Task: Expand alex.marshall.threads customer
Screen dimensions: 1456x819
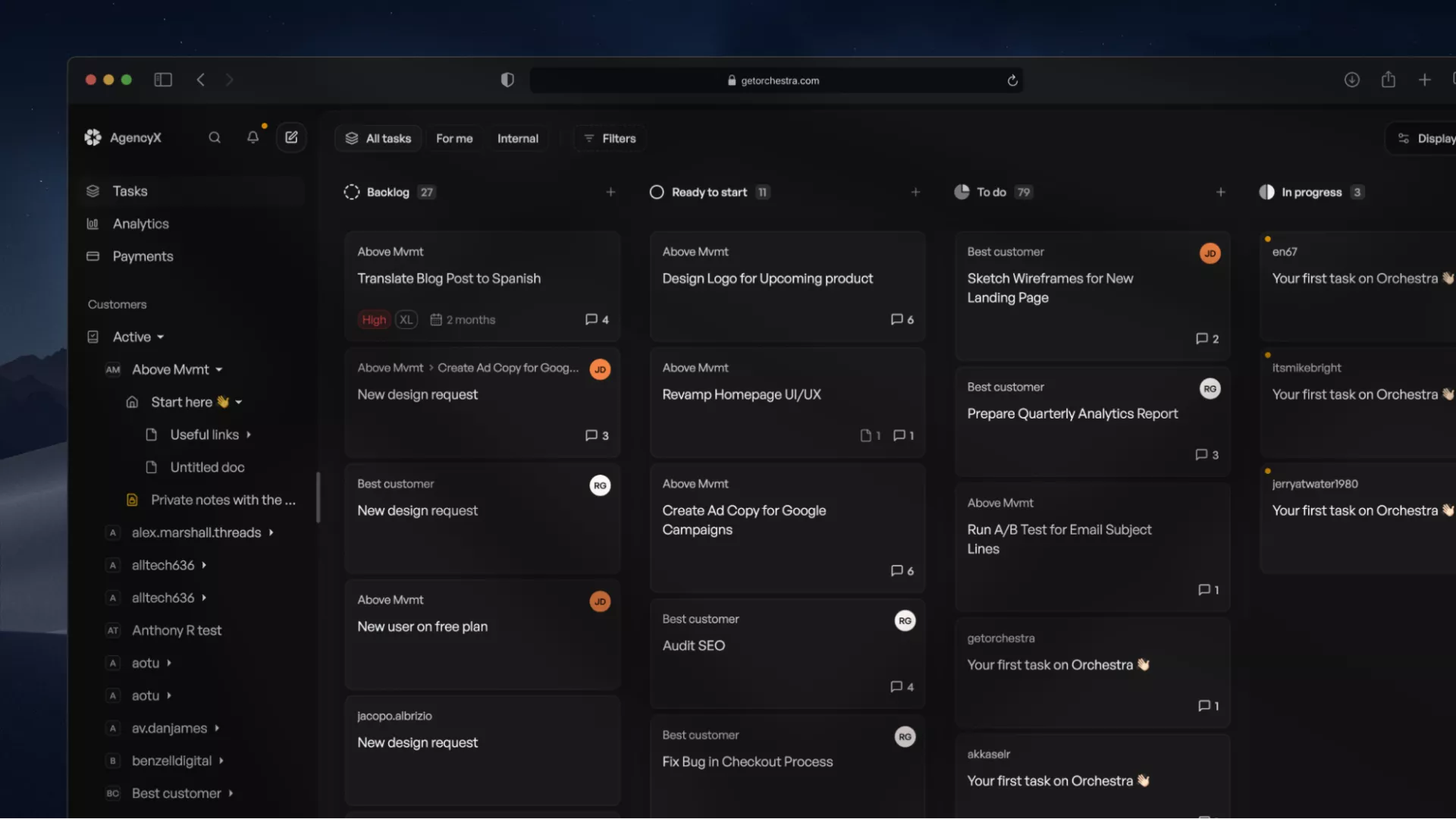Action: [x=271, y=532]
